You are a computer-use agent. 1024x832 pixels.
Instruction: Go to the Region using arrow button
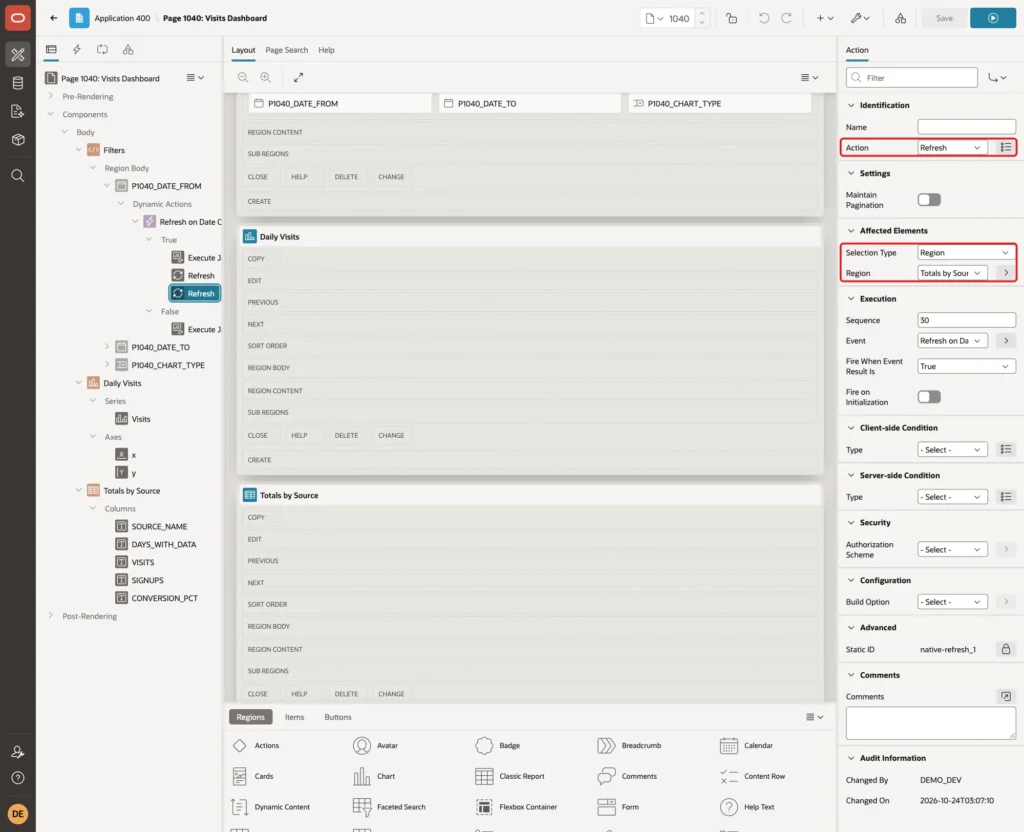click(x=1006, y=273)
